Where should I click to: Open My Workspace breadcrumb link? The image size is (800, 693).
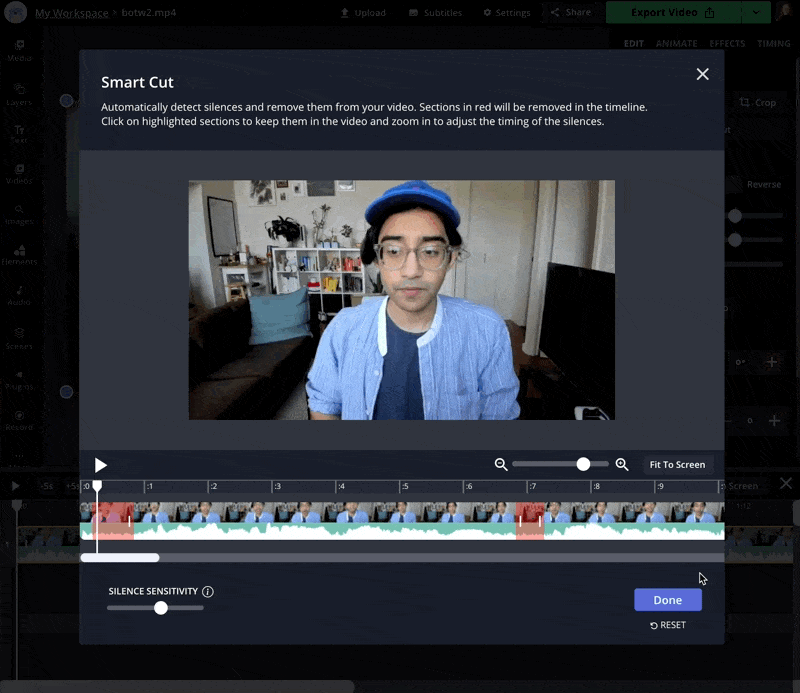[x=71, y=13]
